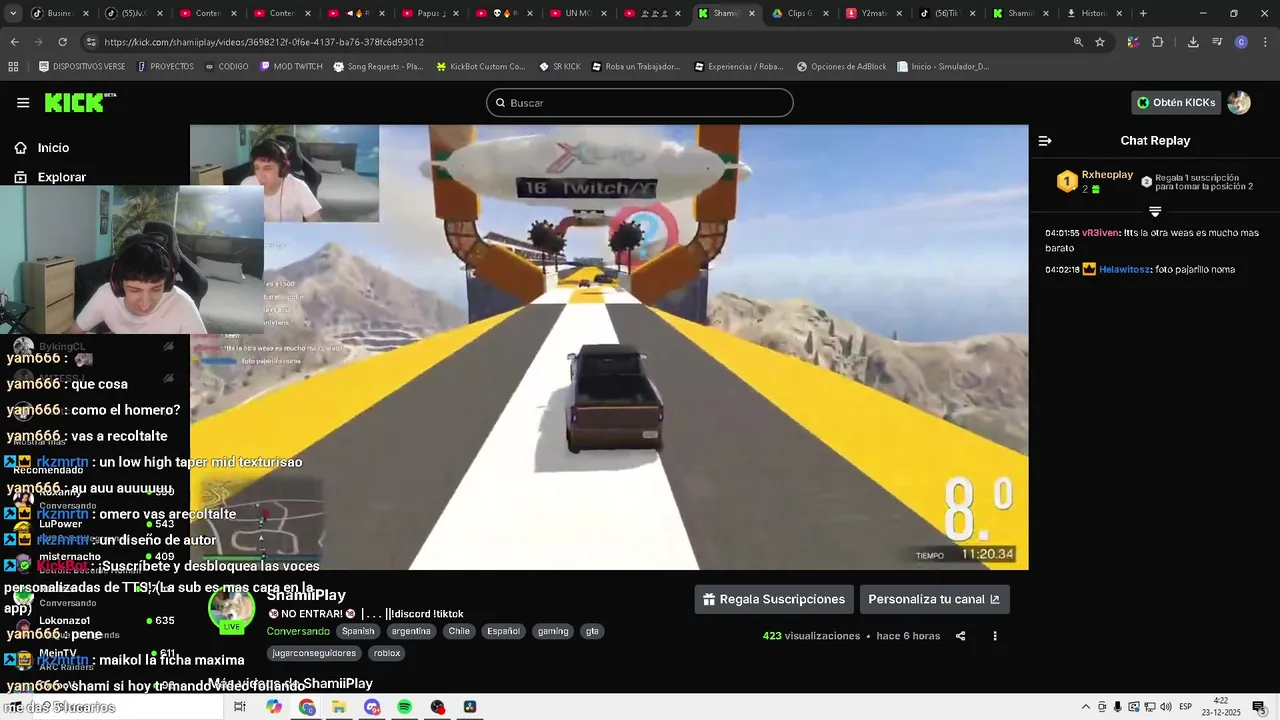Click the gold rank 1 badge

point(1067,181)
